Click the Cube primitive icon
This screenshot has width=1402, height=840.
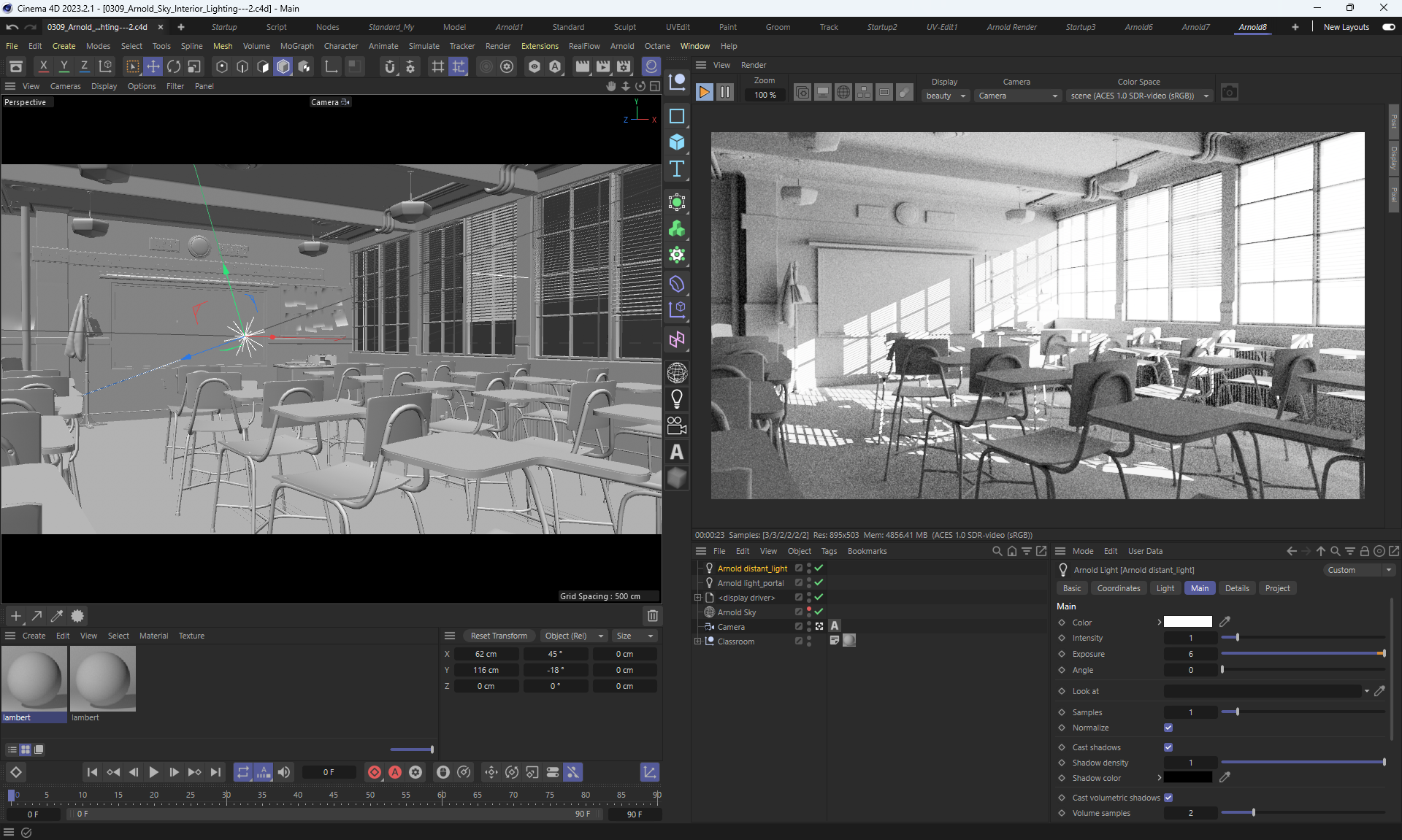[677, 142]
